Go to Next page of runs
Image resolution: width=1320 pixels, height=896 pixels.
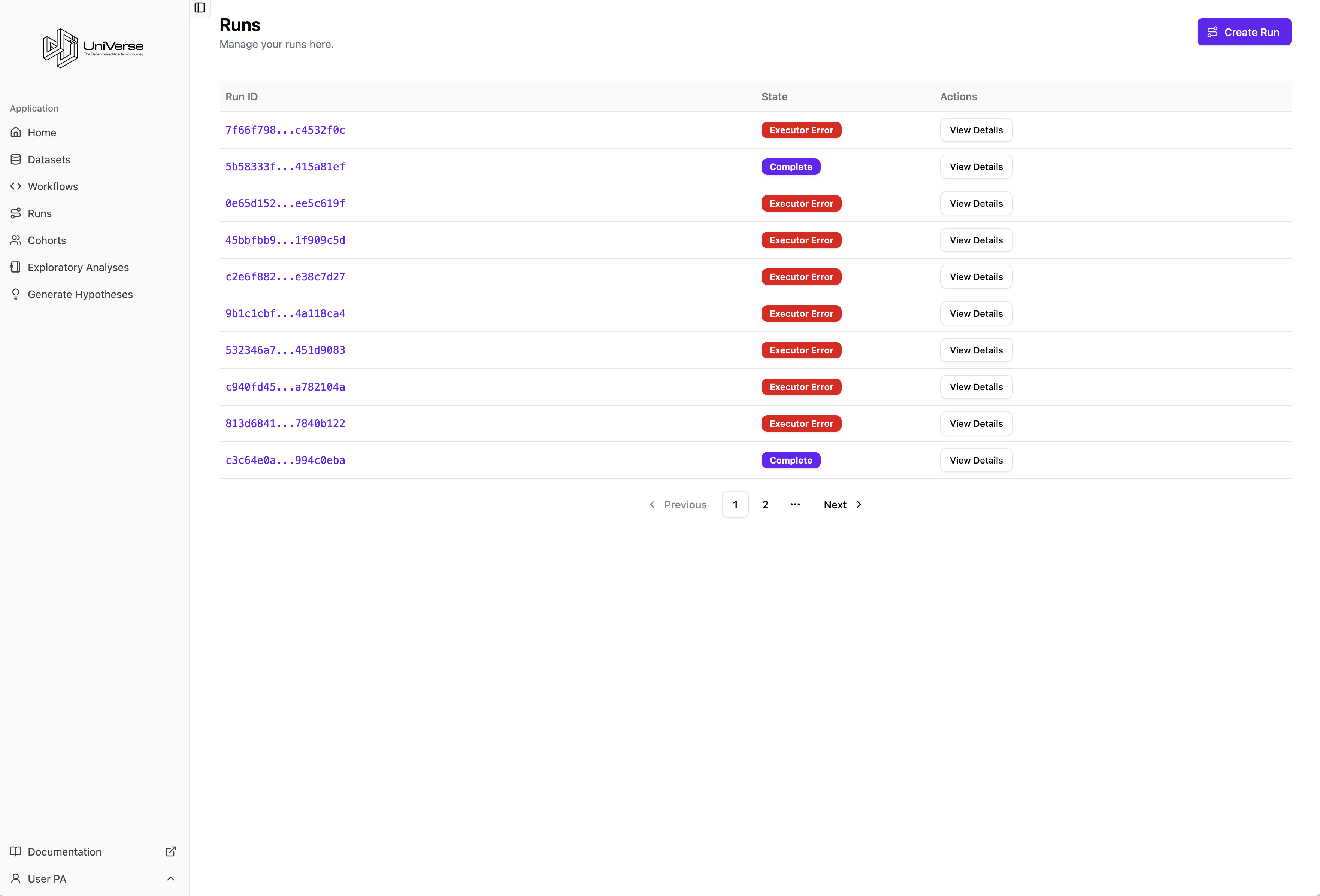pos(842,504)
